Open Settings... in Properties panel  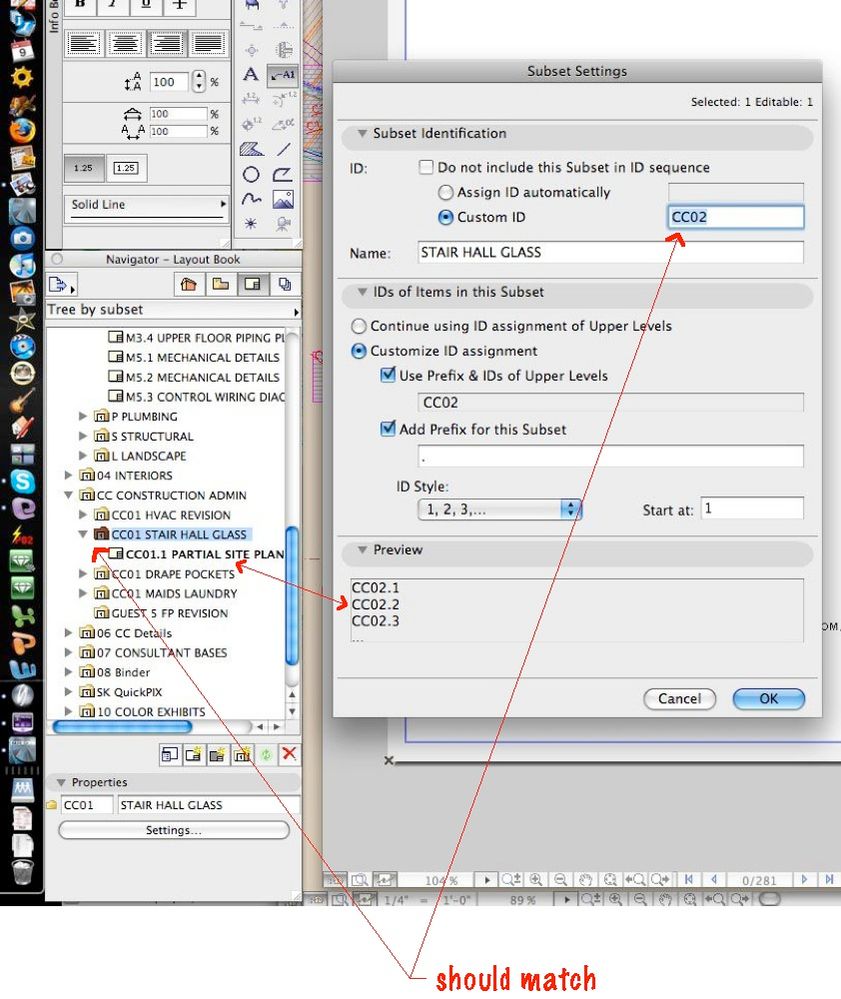[173, 830]
